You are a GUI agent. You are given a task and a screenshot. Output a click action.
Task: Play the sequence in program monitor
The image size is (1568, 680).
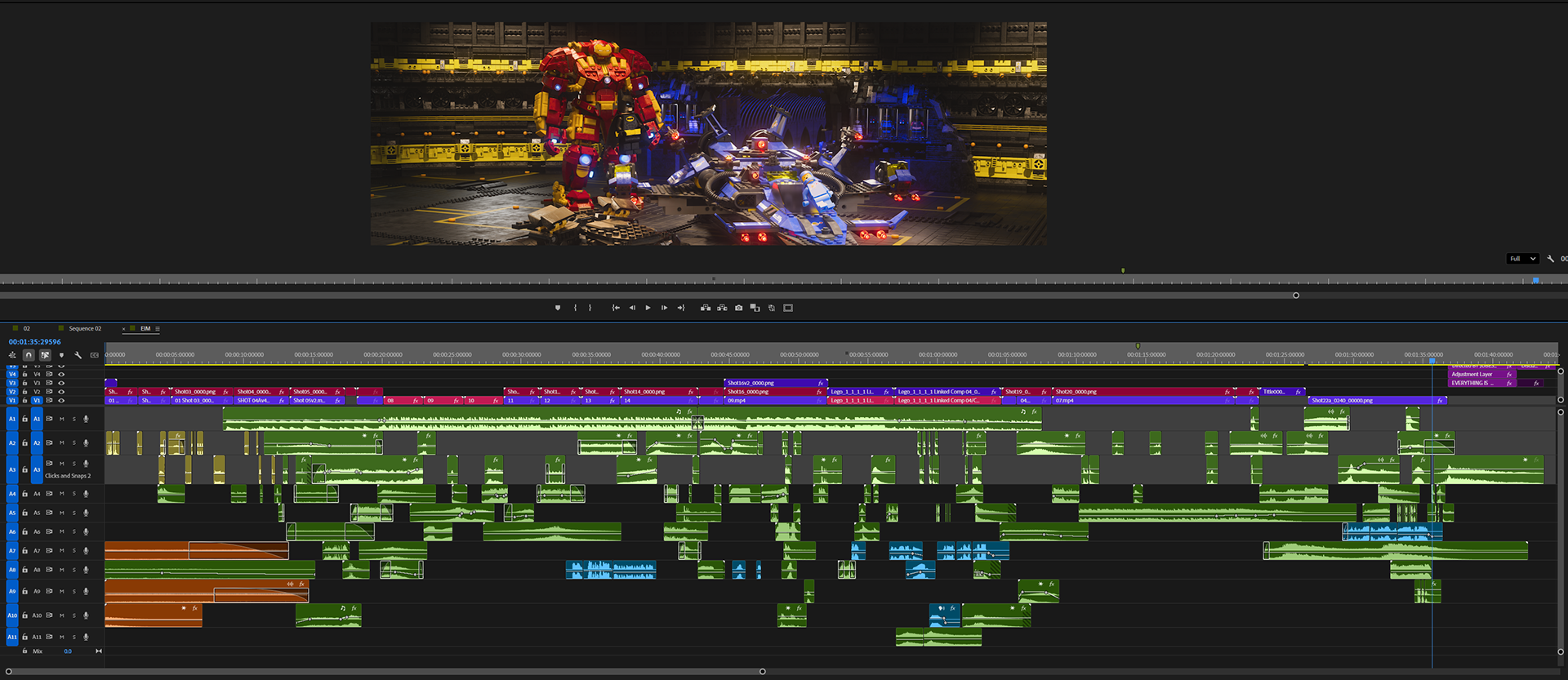(x=648, y=308)
